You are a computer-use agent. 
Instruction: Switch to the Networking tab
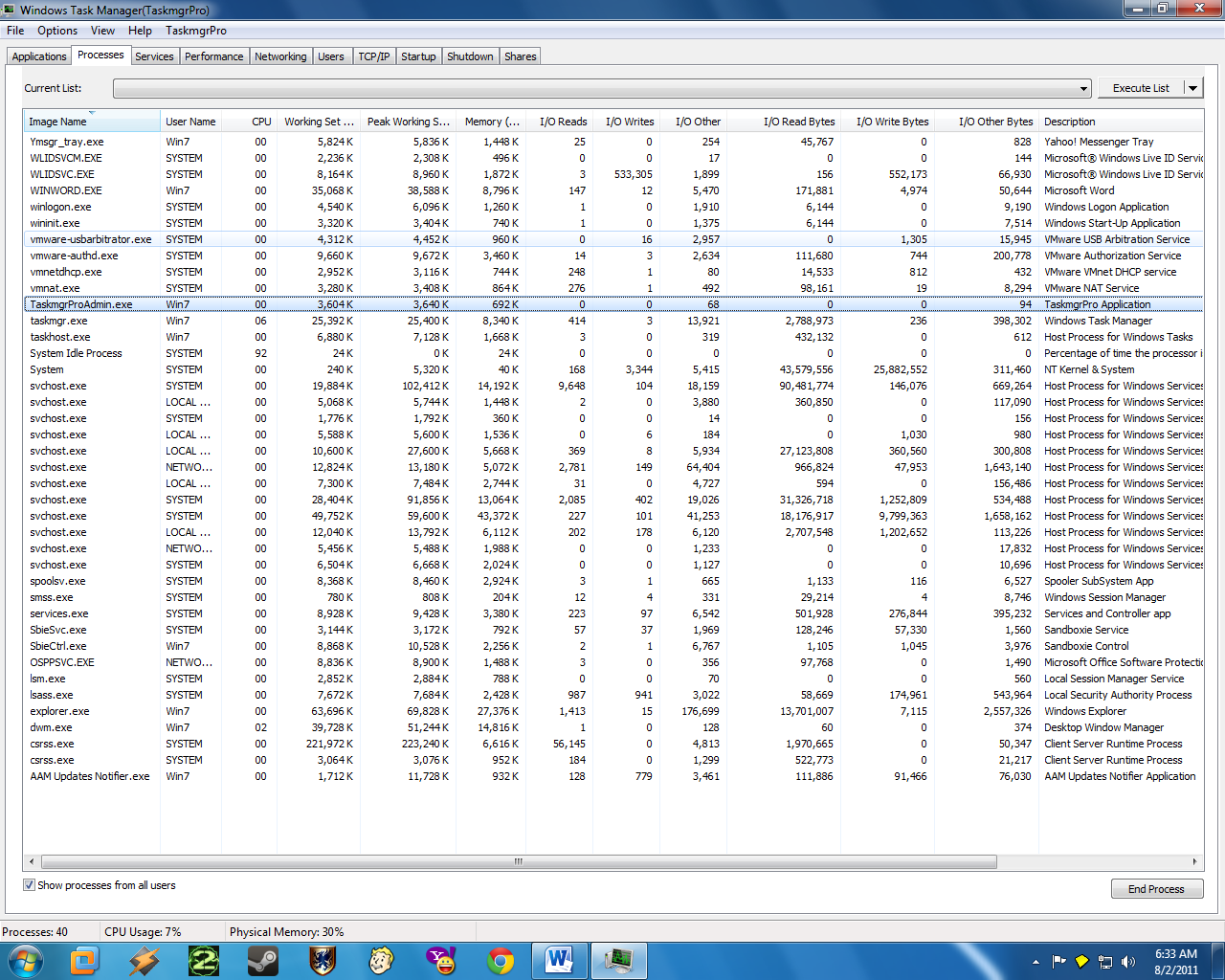(x=280, y=56)
